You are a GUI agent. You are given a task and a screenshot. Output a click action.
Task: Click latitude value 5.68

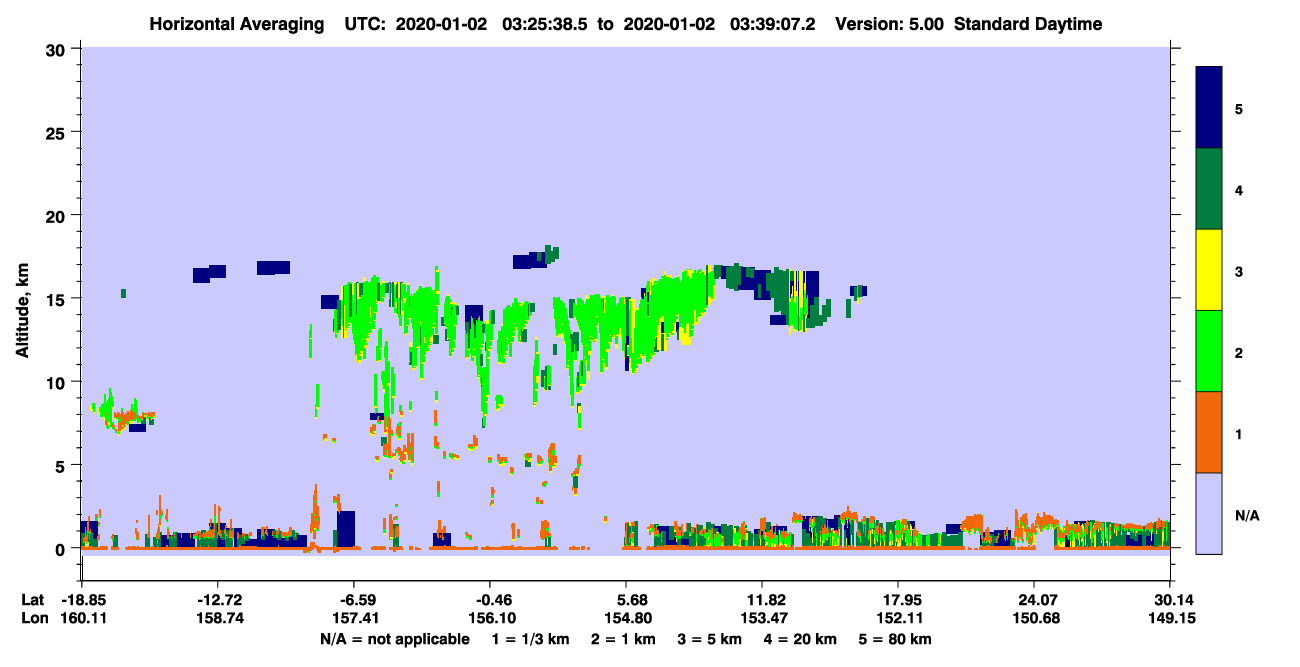tap(626, 600)
